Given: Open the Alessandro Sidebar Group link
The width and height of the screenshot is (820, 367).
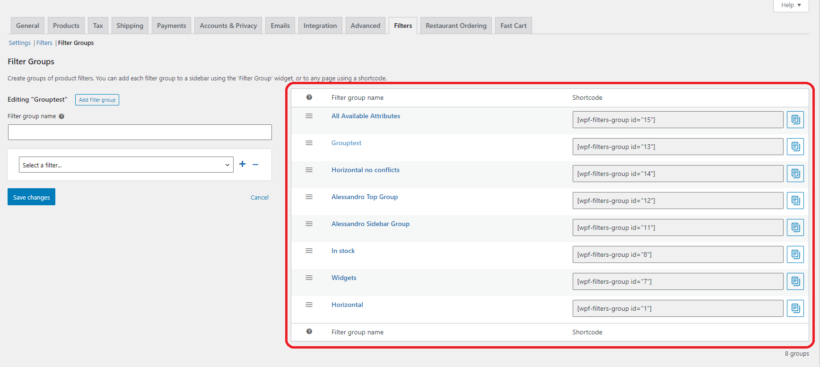Looking at the screenshot, I should click(370, 224).
